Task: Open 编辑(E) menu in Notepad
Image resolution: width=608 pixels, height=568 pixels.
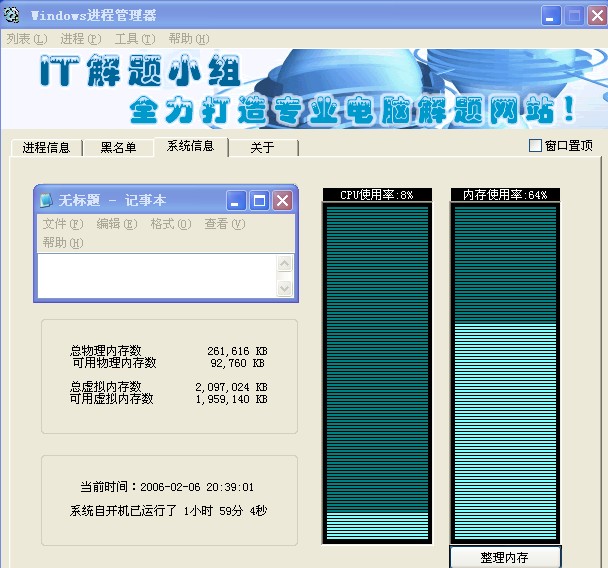Action: (x=117, y=224)
